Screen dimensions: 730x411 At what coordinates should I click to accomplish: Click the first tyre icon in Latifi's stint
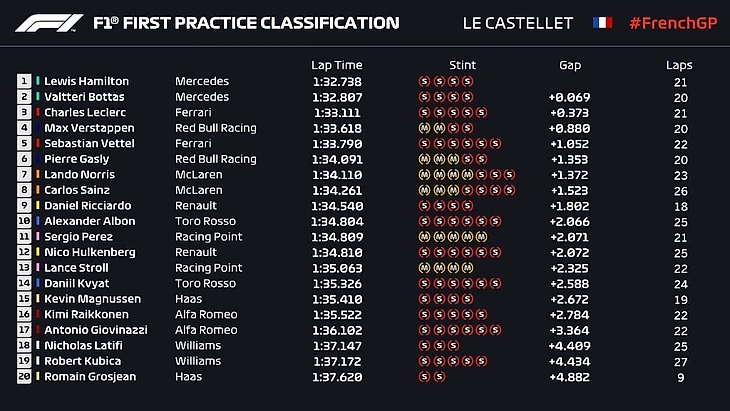tap(424, 346)
